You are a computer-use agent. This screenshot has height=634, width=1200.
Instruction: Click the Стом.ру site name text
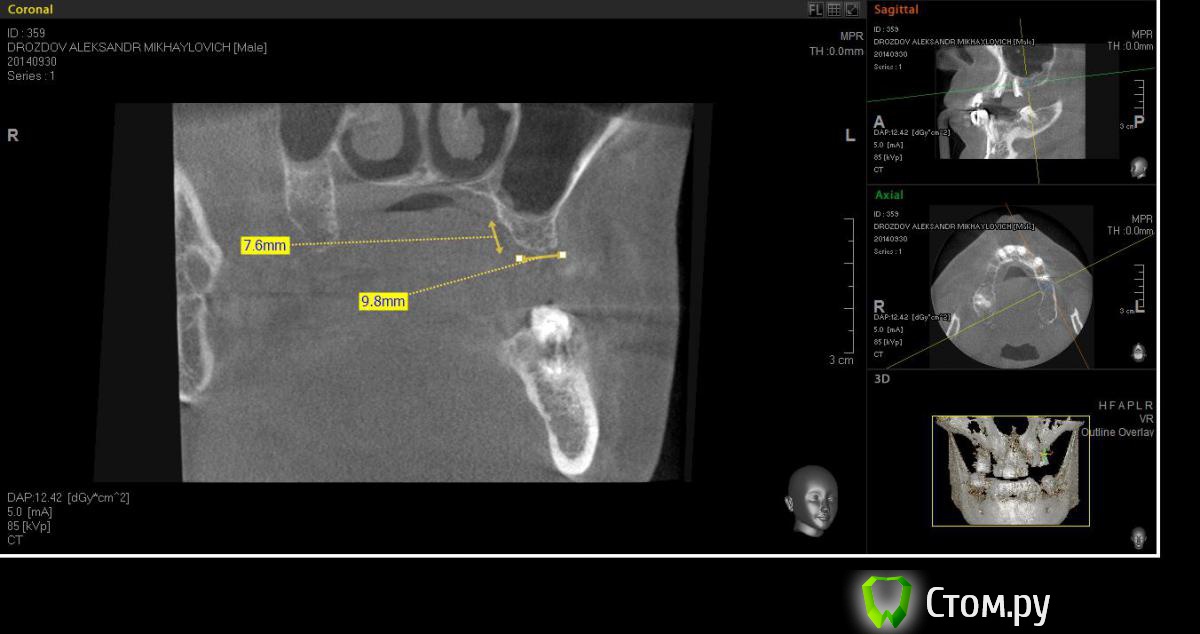[987, 604]
